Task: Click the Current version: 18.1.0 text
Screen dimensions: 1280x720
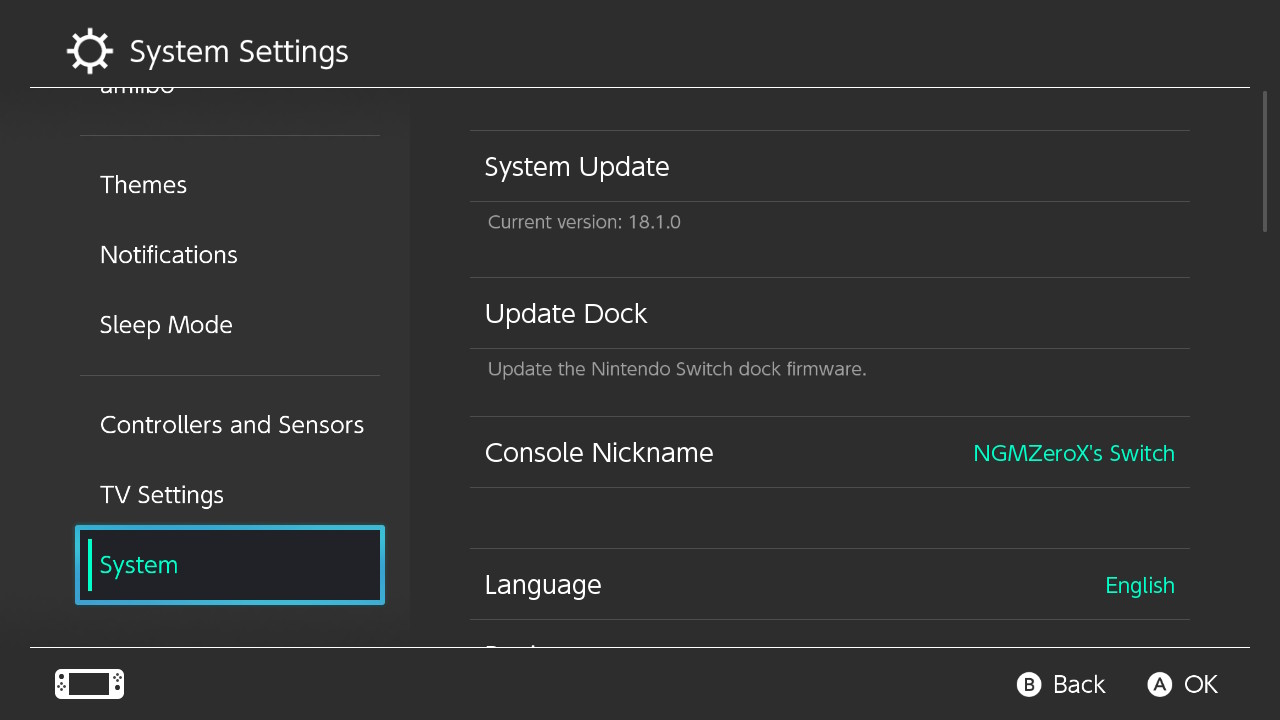Action: tap(584, 222)
